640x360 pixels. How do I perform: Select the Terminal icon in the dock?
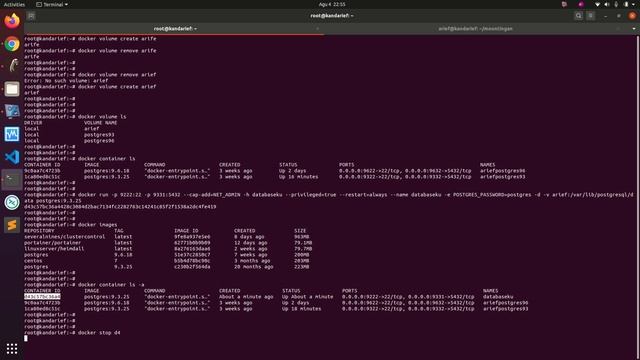pos(12,180)
